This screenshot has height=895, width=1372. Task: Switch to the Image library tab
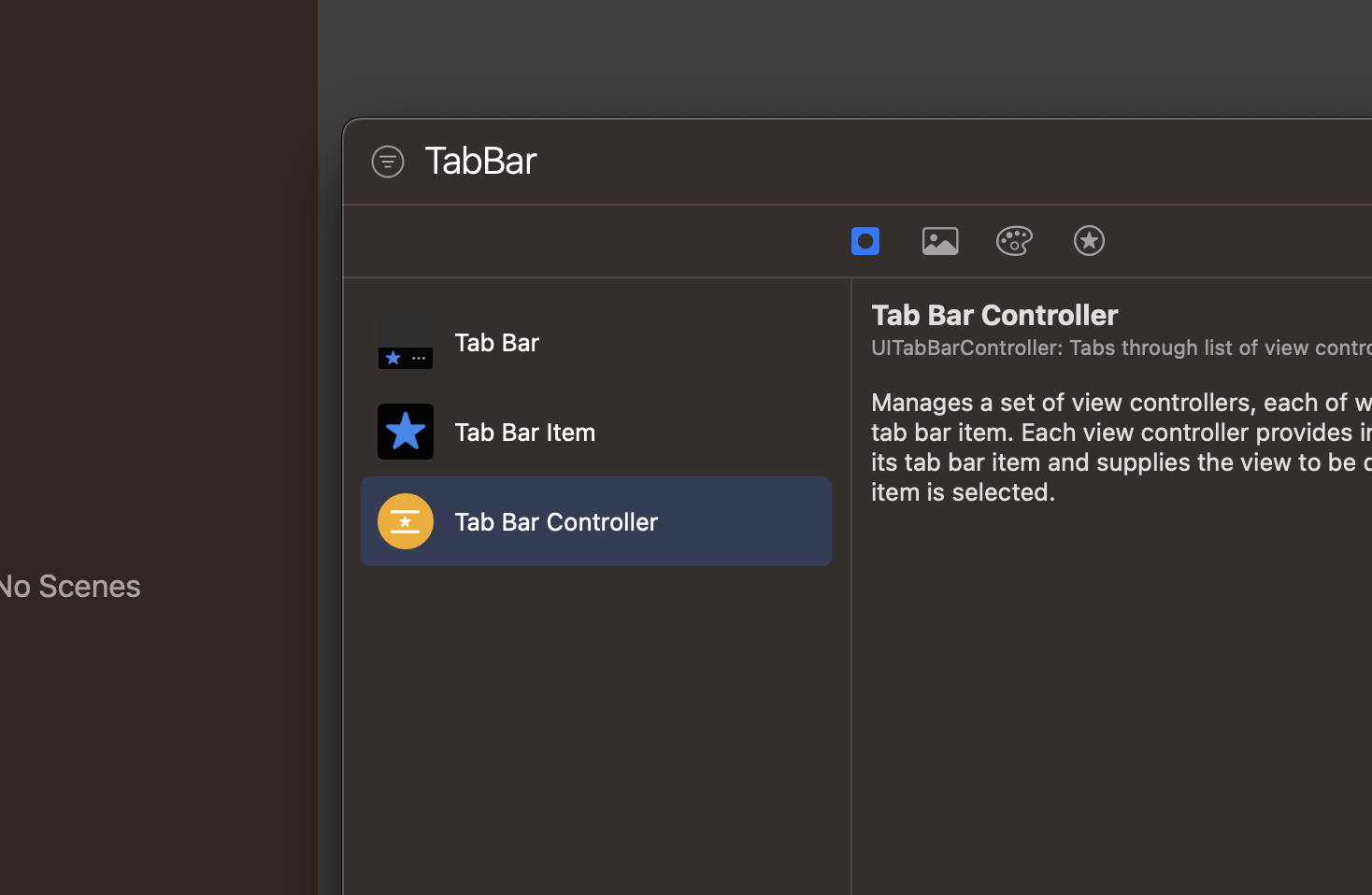[940, 241]
